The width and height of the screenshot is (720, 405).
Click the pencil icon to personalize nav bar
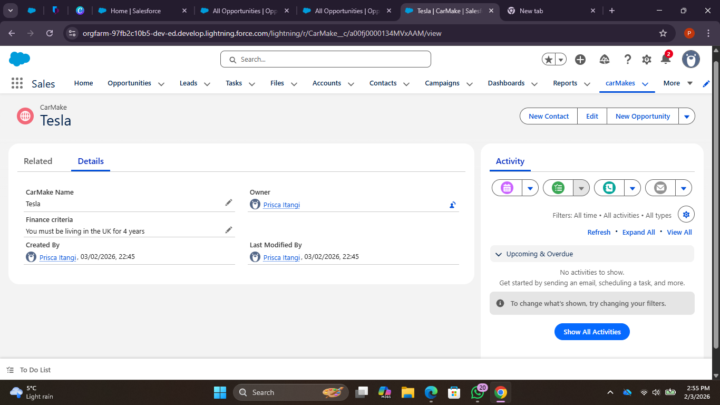click(x=706, y=83)
